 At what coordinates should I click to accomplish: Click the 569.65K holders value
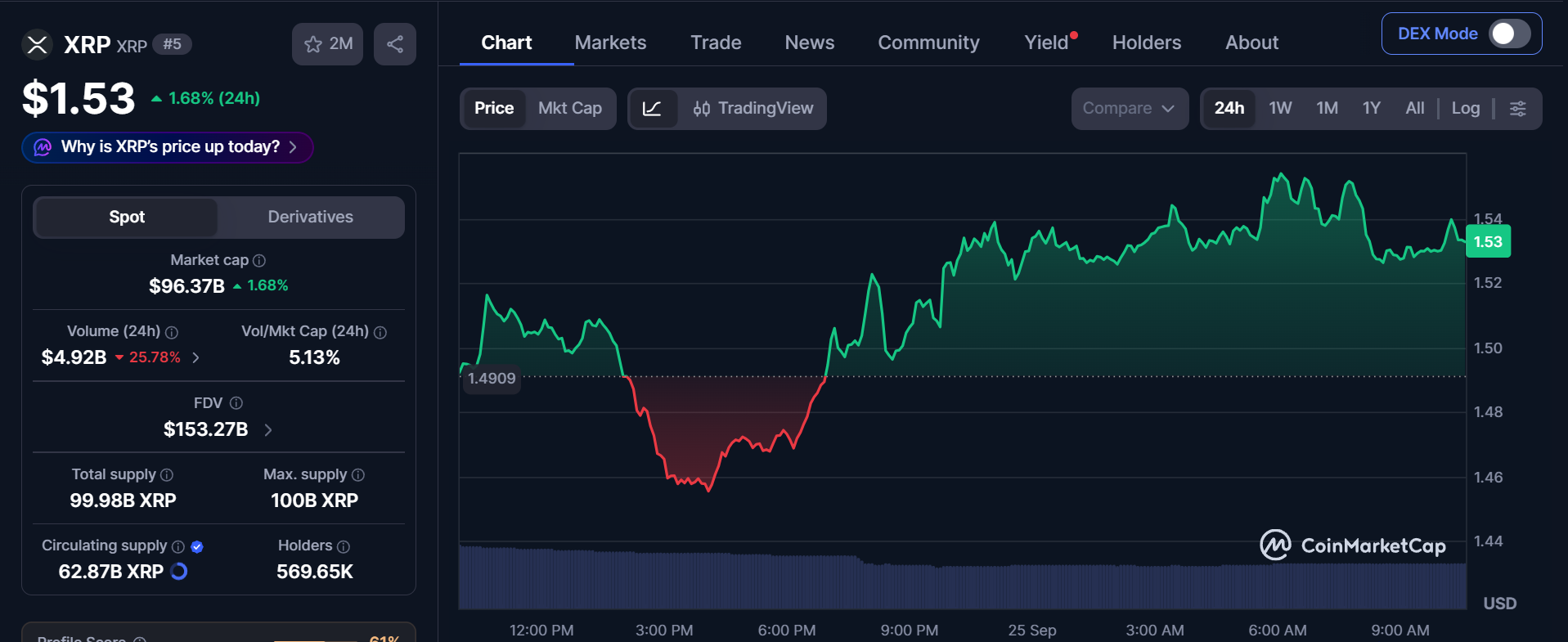pyautogui.click(x=314, y=572)
